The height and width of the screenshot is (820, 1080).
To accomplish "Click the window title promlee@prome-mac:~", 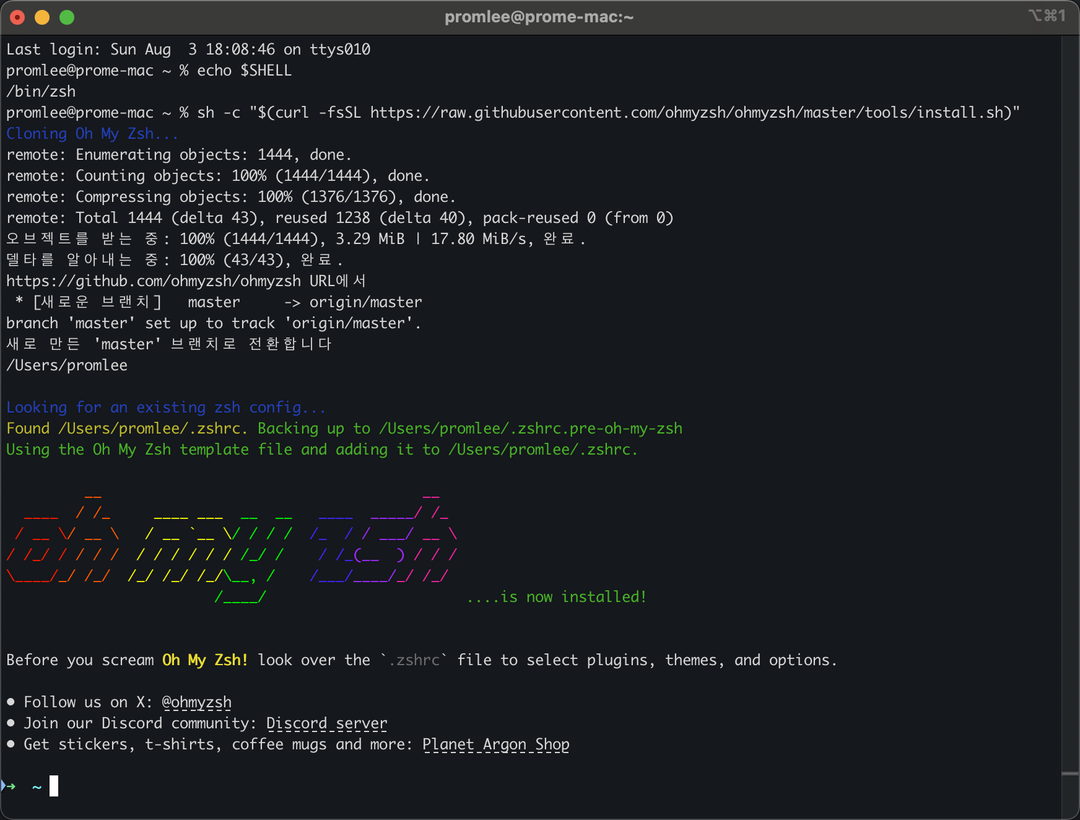I will pyautogui.click(x=539, y=17).
